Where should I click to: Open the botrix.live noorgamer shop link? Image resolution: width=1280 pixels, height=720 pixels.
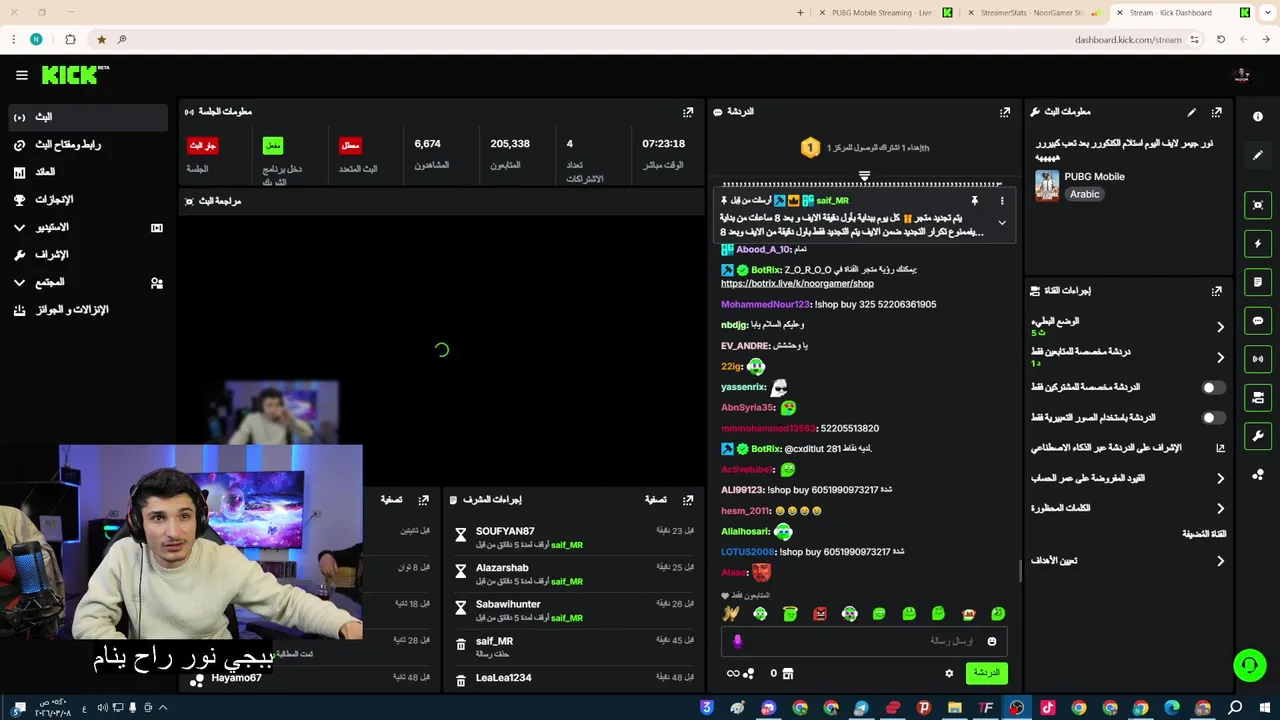[x=797, y=284]
